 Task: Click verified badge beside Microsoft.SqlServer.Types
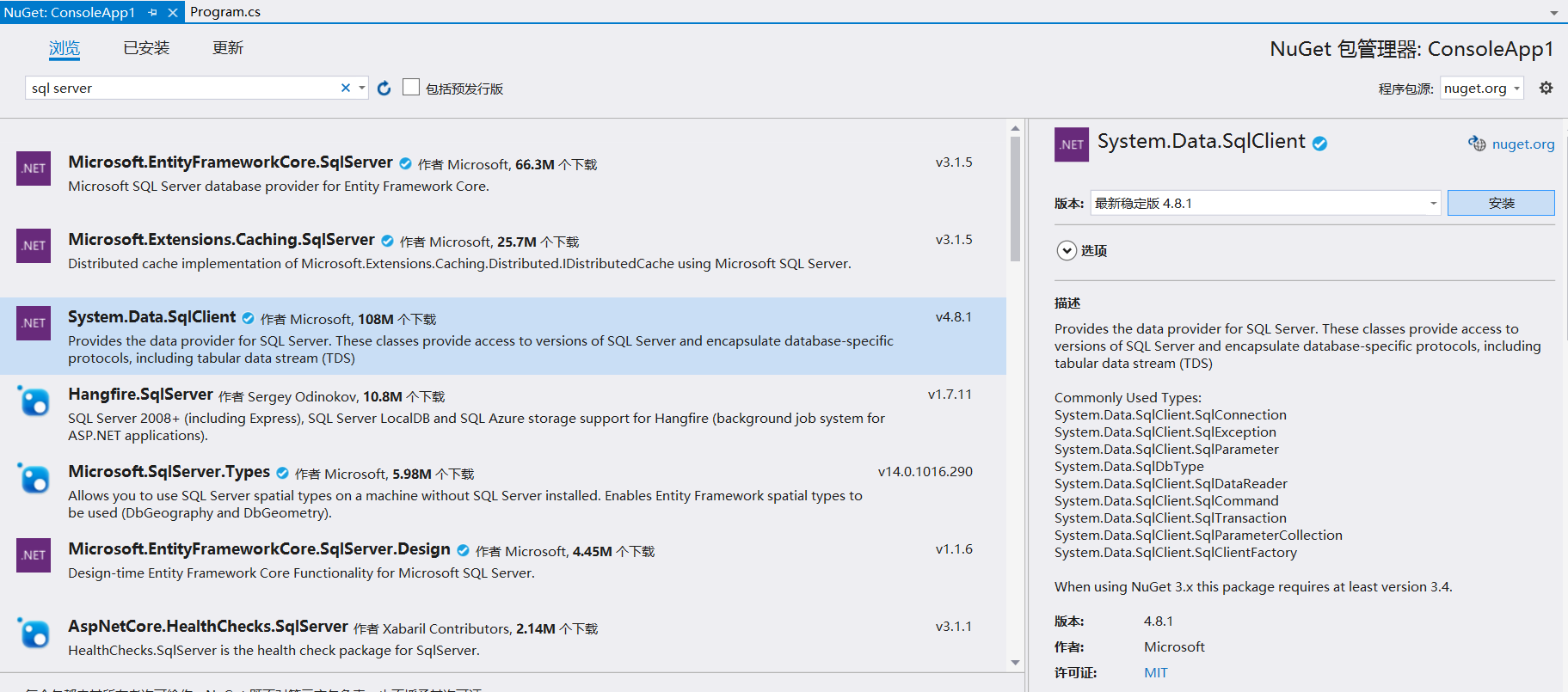[x=282, y=473]
